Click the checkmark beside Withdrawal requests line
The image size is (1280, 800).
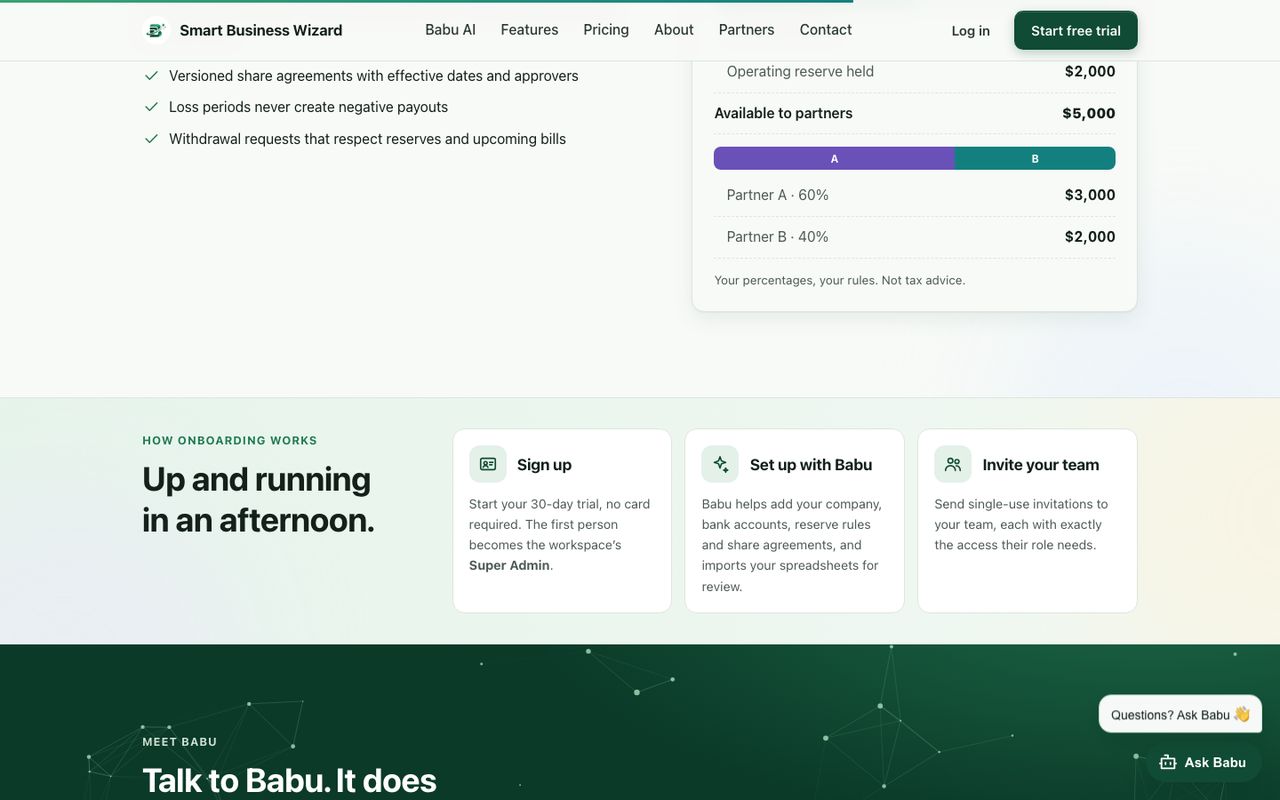[x=151, y=139]
